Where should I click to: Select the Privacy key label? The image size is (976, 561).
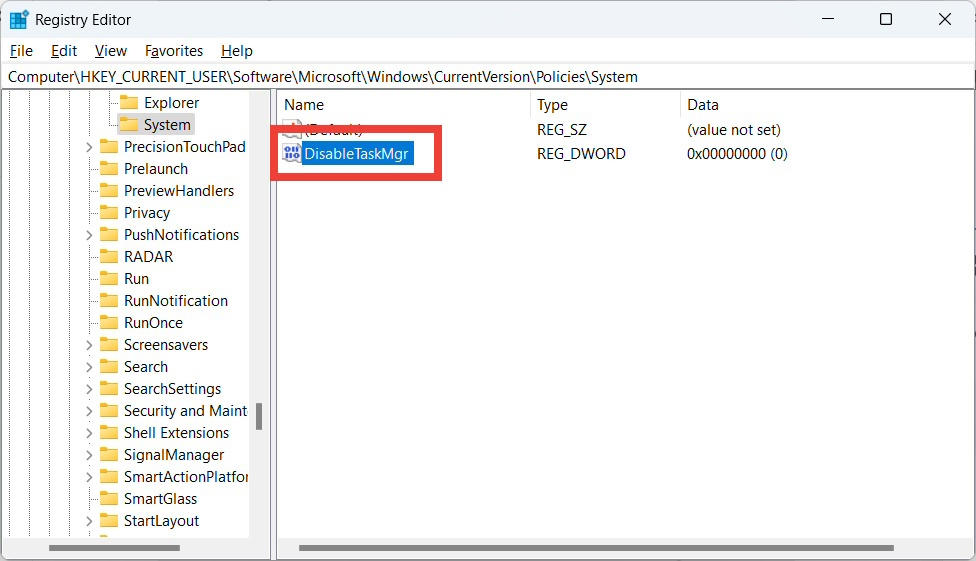147,213
